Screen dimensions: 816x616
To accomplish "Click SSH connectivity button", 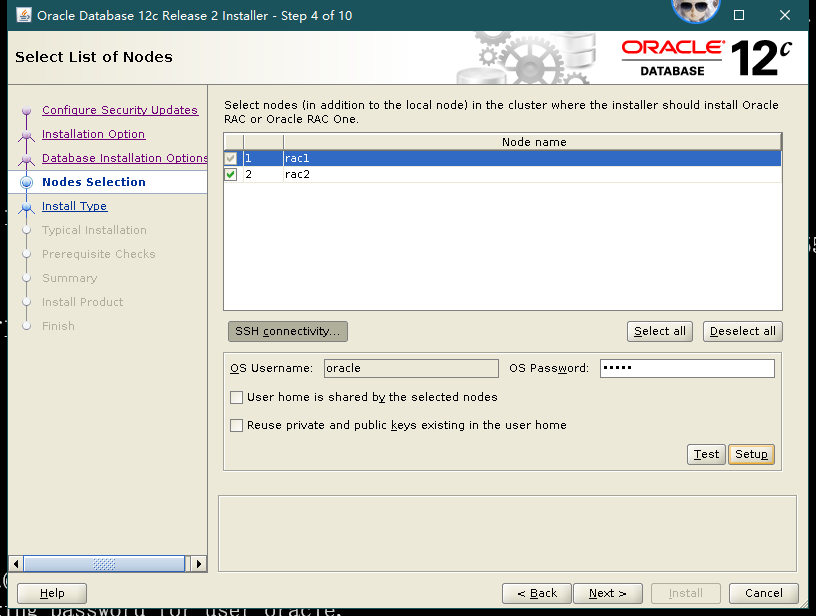I will click(288, 331).
